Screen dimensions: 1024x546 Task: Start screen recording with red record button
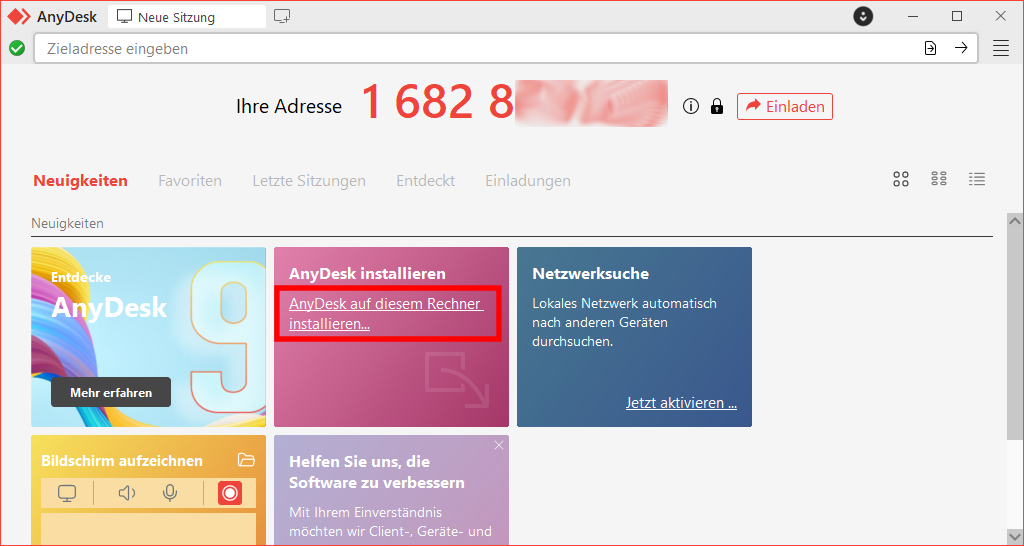pyautogui.click(x=229, y=493)
